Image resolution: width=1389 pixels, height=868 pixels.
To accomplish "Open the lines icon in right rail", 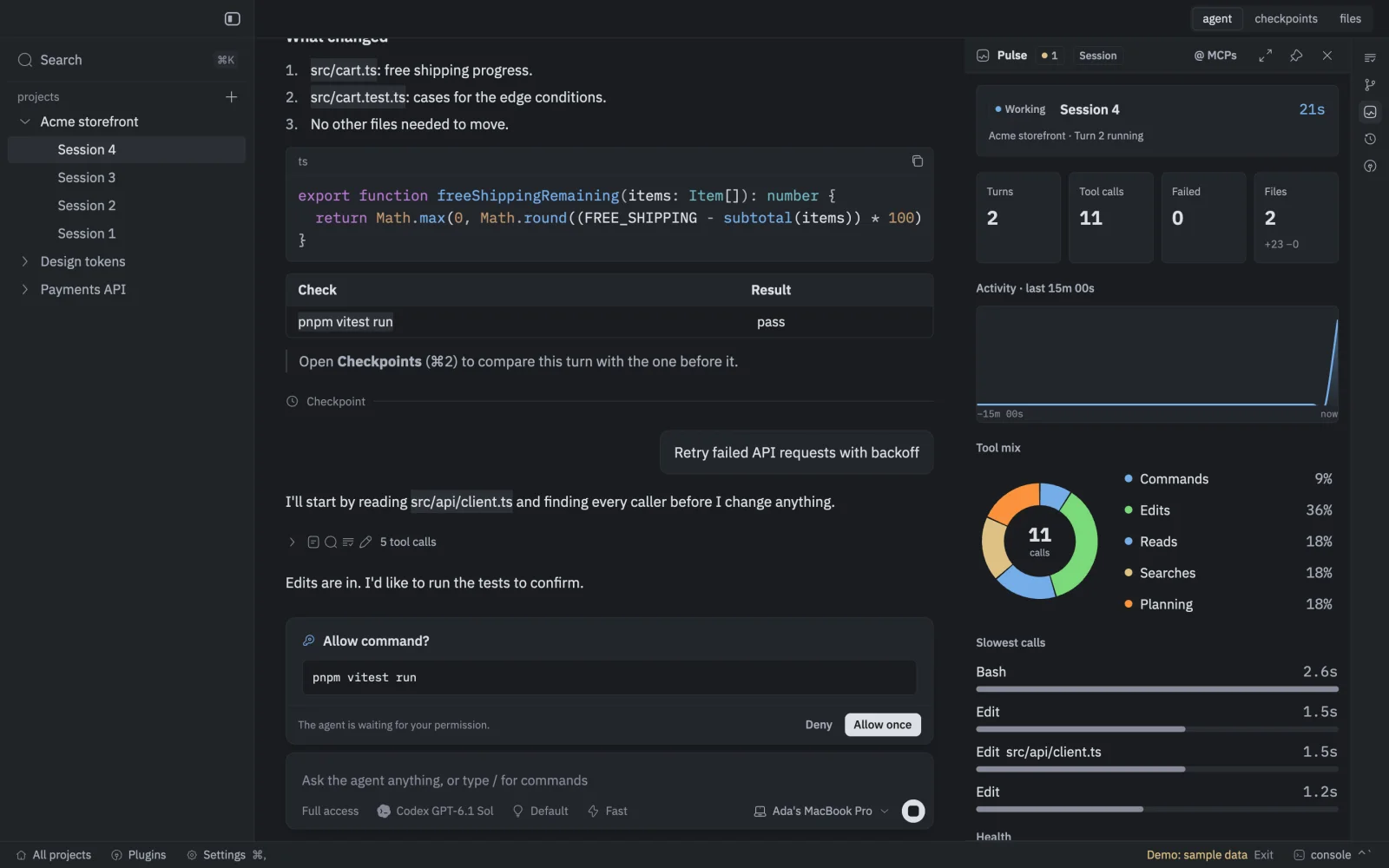I will click(x=1370, y=57).
